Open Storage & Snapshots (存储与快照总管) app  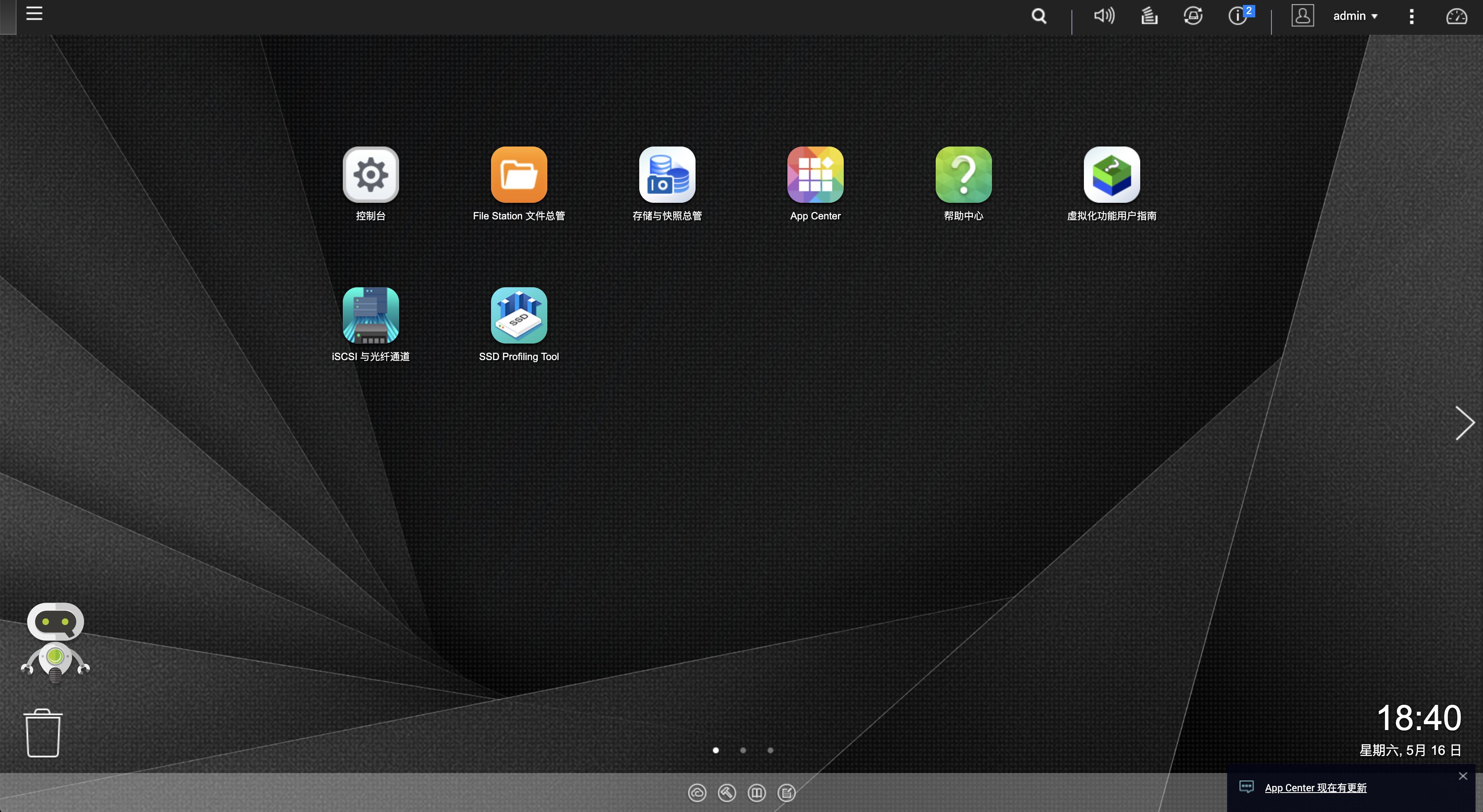(667, 175)
